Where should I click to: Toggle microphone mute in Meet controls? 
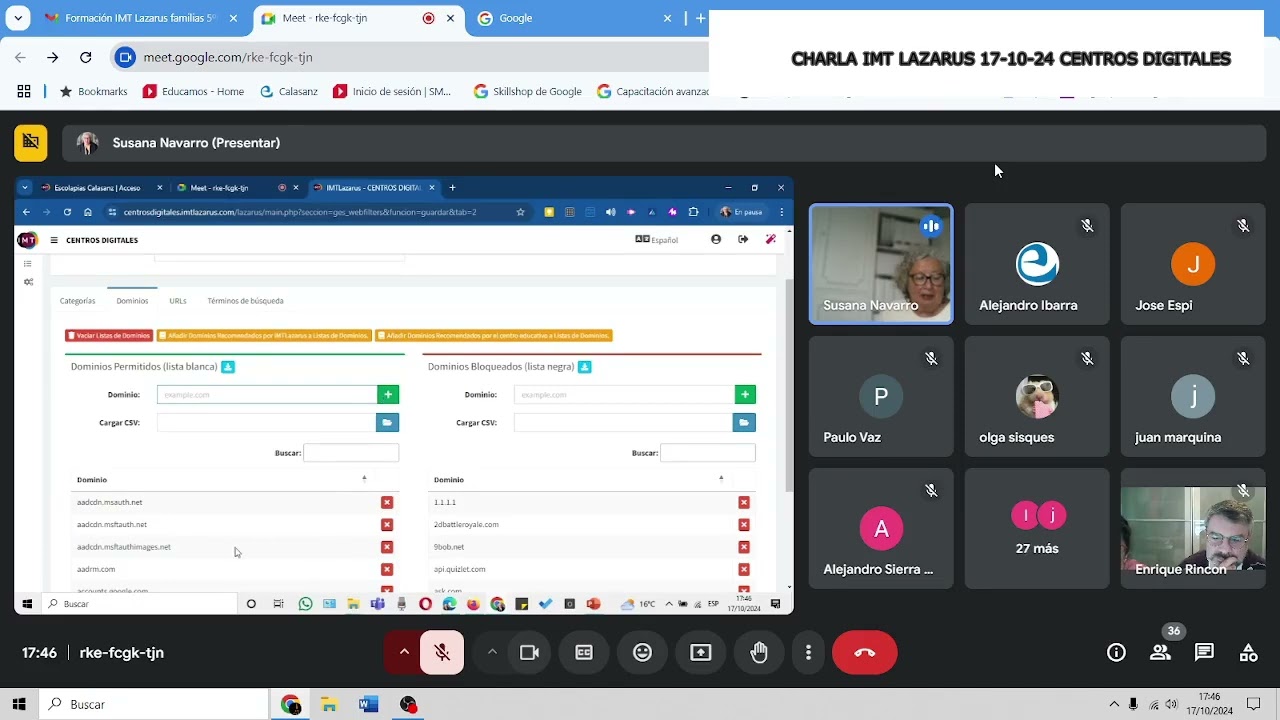click(442, 653)
